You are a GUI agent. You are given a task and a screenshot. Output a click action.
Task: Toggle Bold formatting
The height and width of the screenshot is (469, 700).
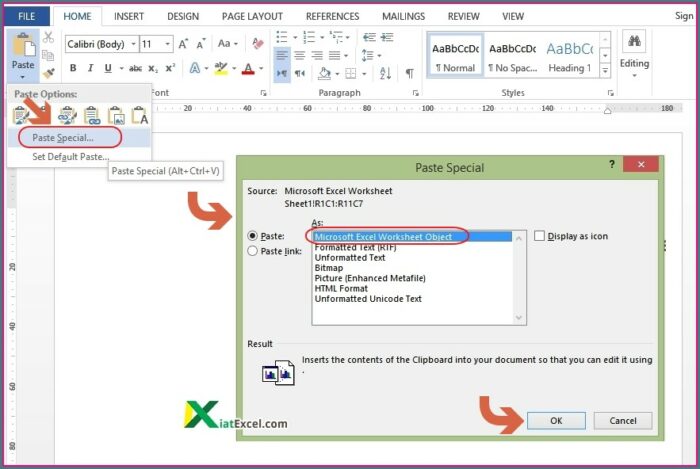(73, 68)
